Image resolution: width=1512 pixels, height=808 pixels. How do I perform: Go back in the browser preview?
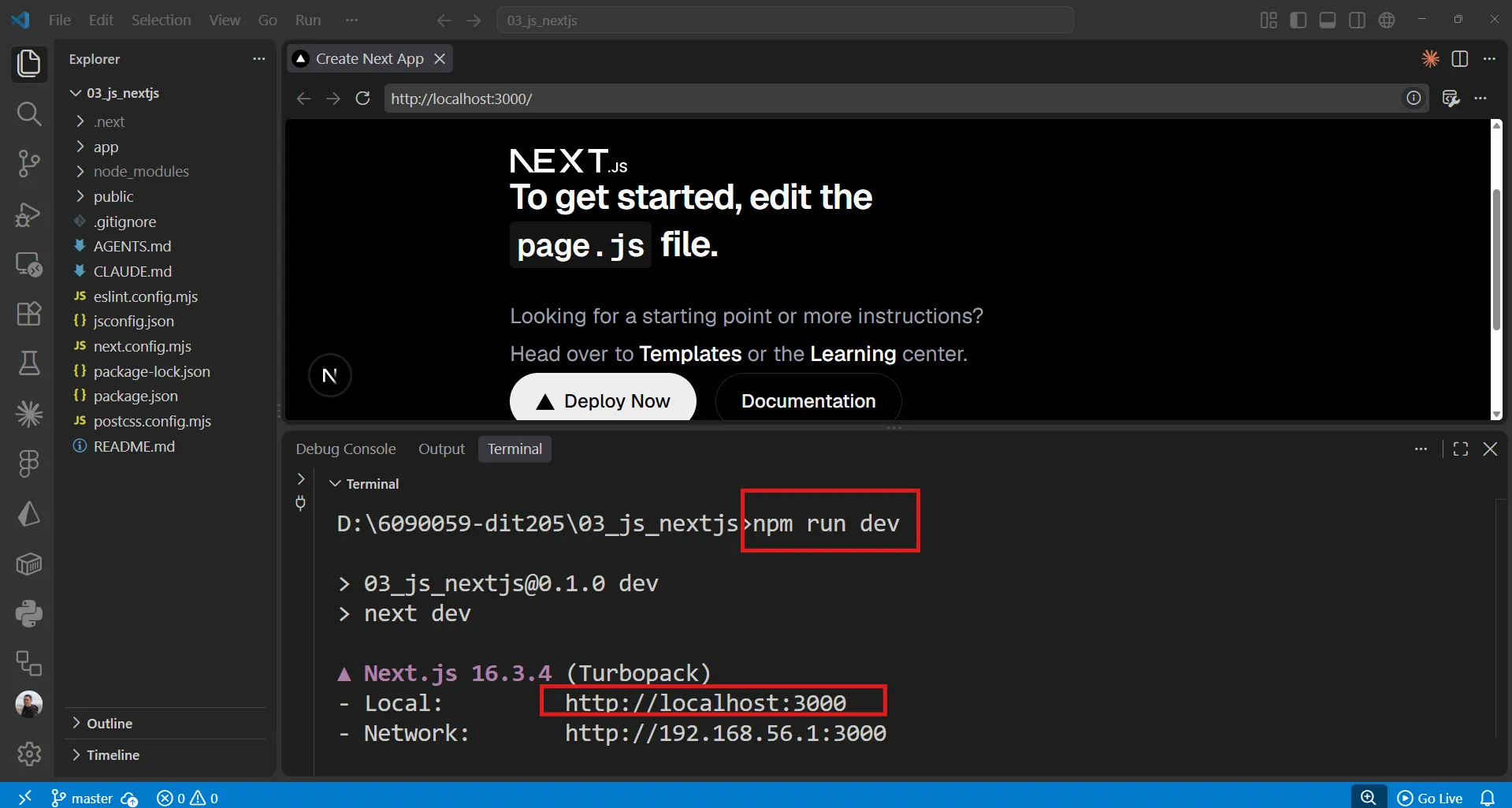pyautogui.click(x=303, y=99)
